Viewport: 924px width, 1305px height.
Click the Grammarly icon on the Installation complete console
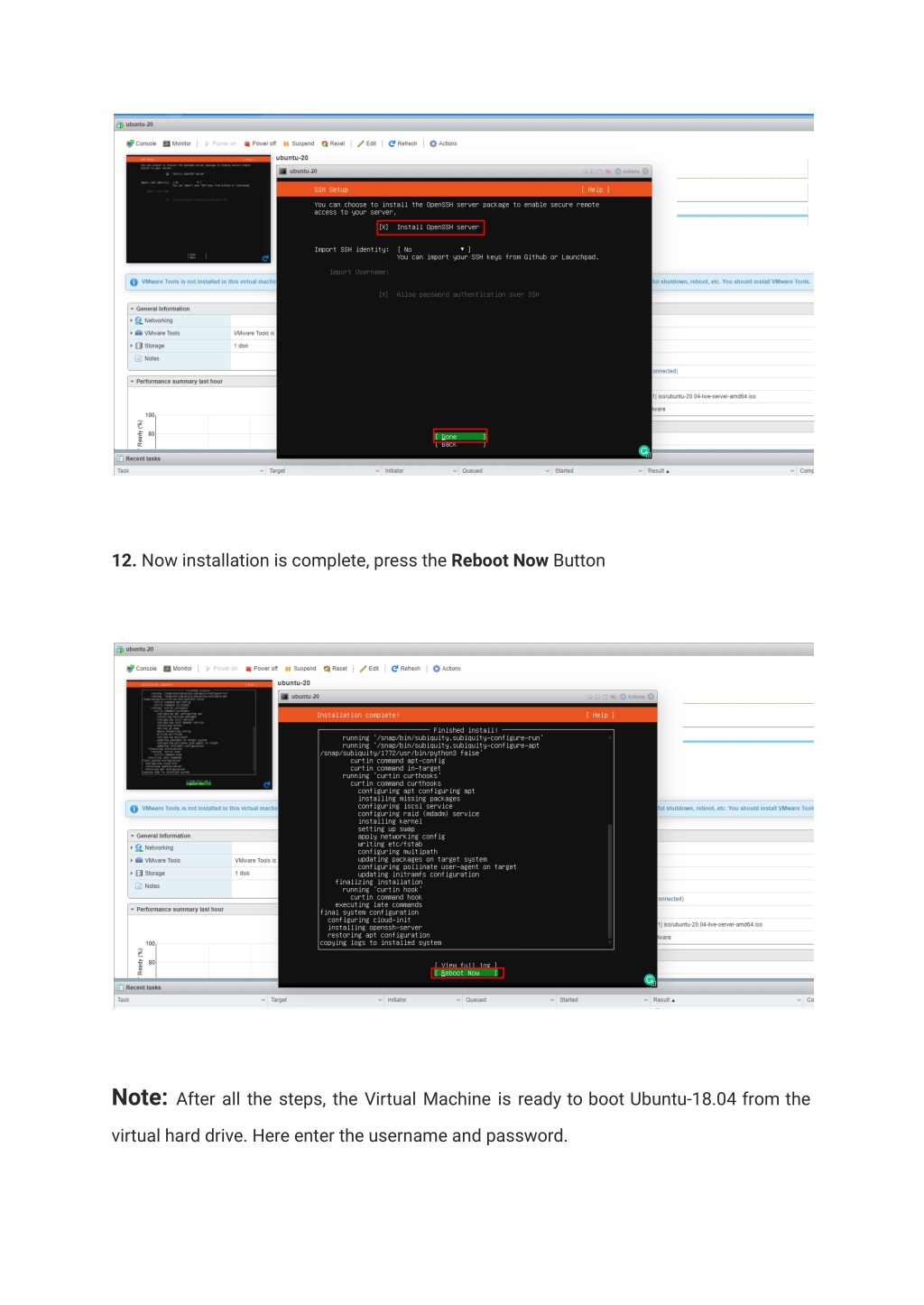point(650,979)
